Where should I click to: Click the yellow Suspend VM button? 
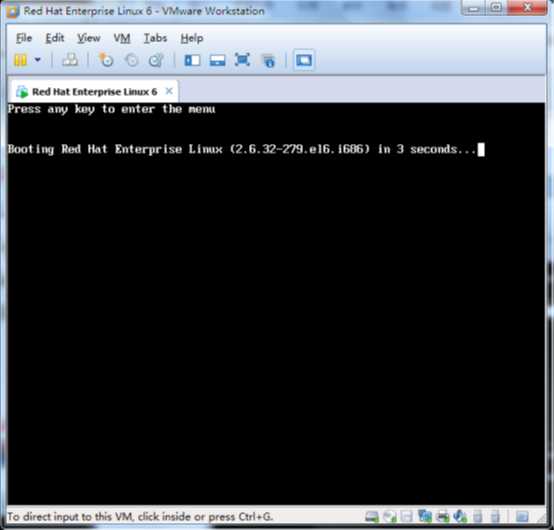20,60
